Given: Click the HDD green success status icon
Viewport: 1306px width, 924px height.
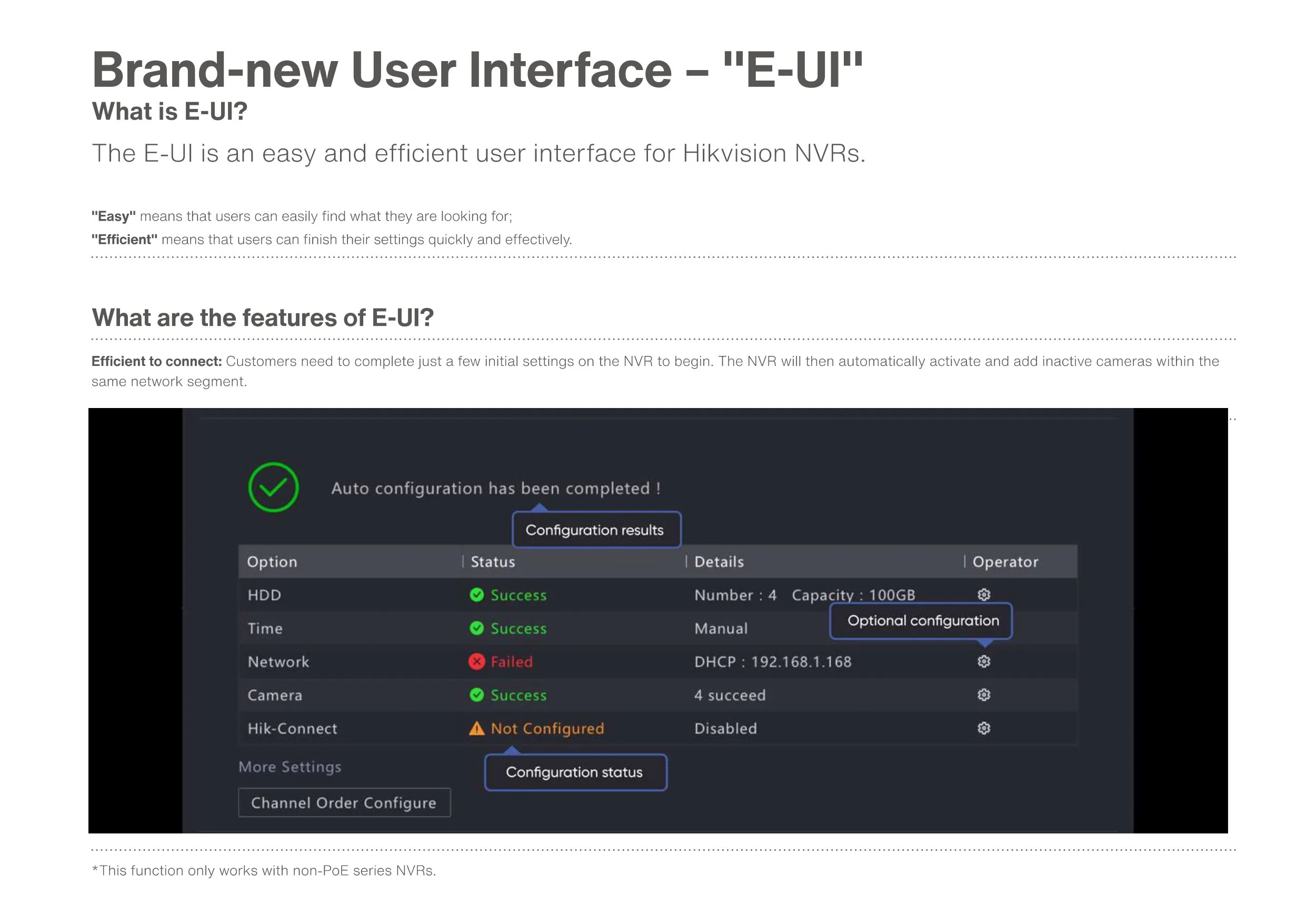Looking at the screenshot, I should tap(477, 594).
